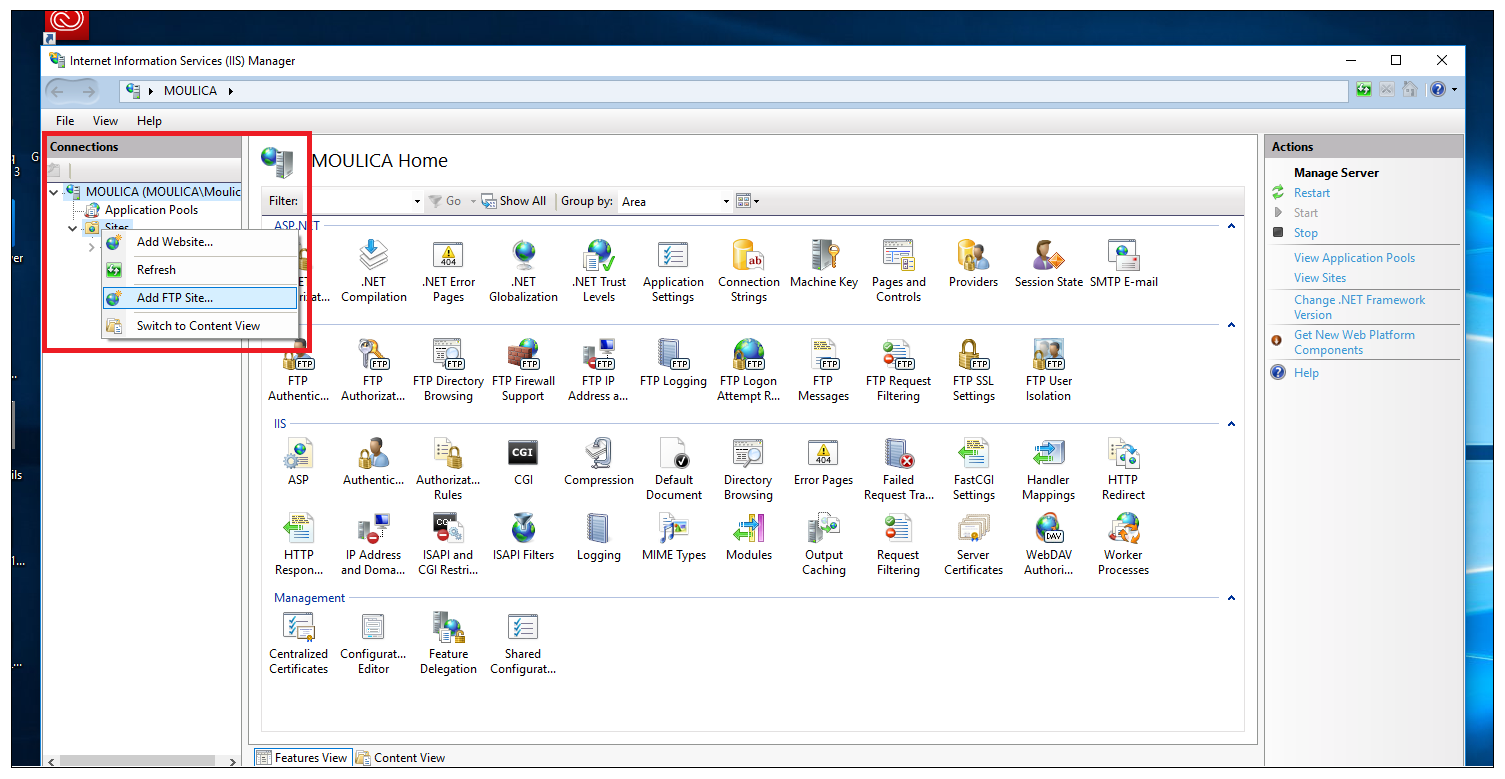Open the Help menu

tap(149, 121)
